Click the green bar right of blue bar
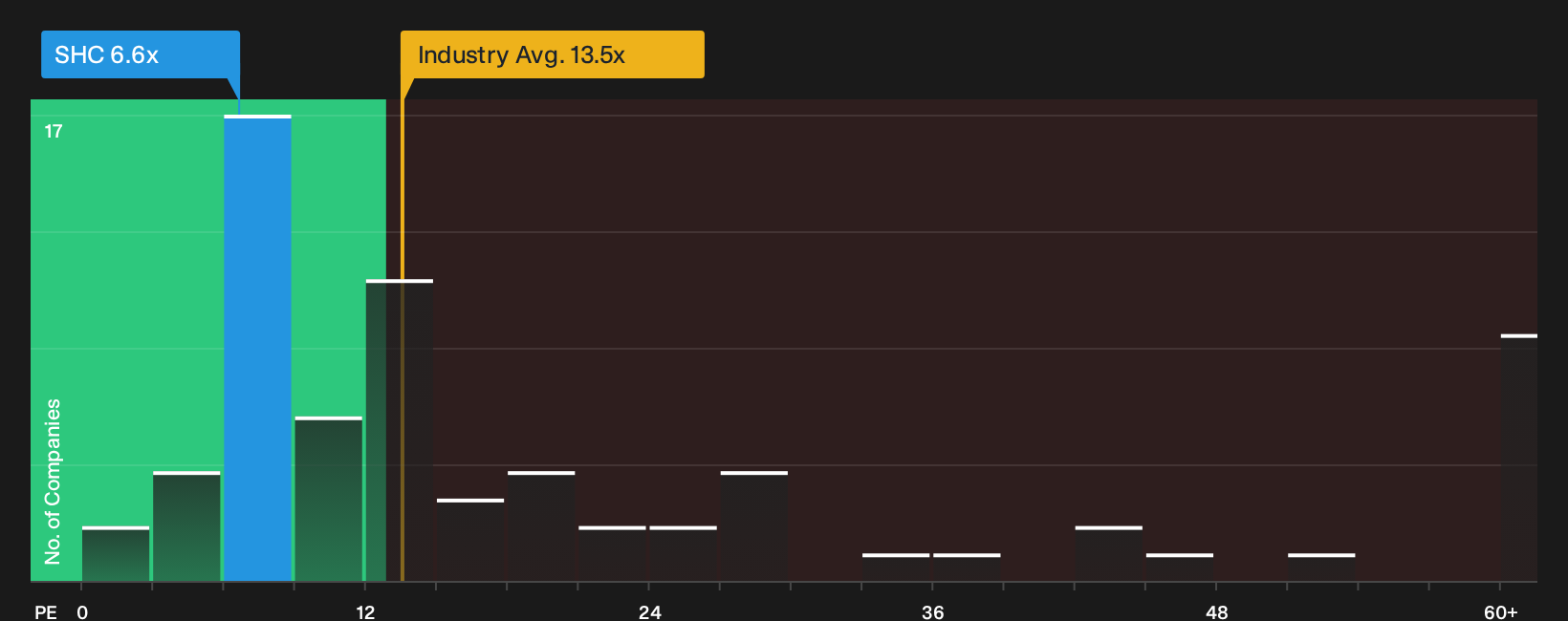The image size is (1568, 621). point(329,499)
